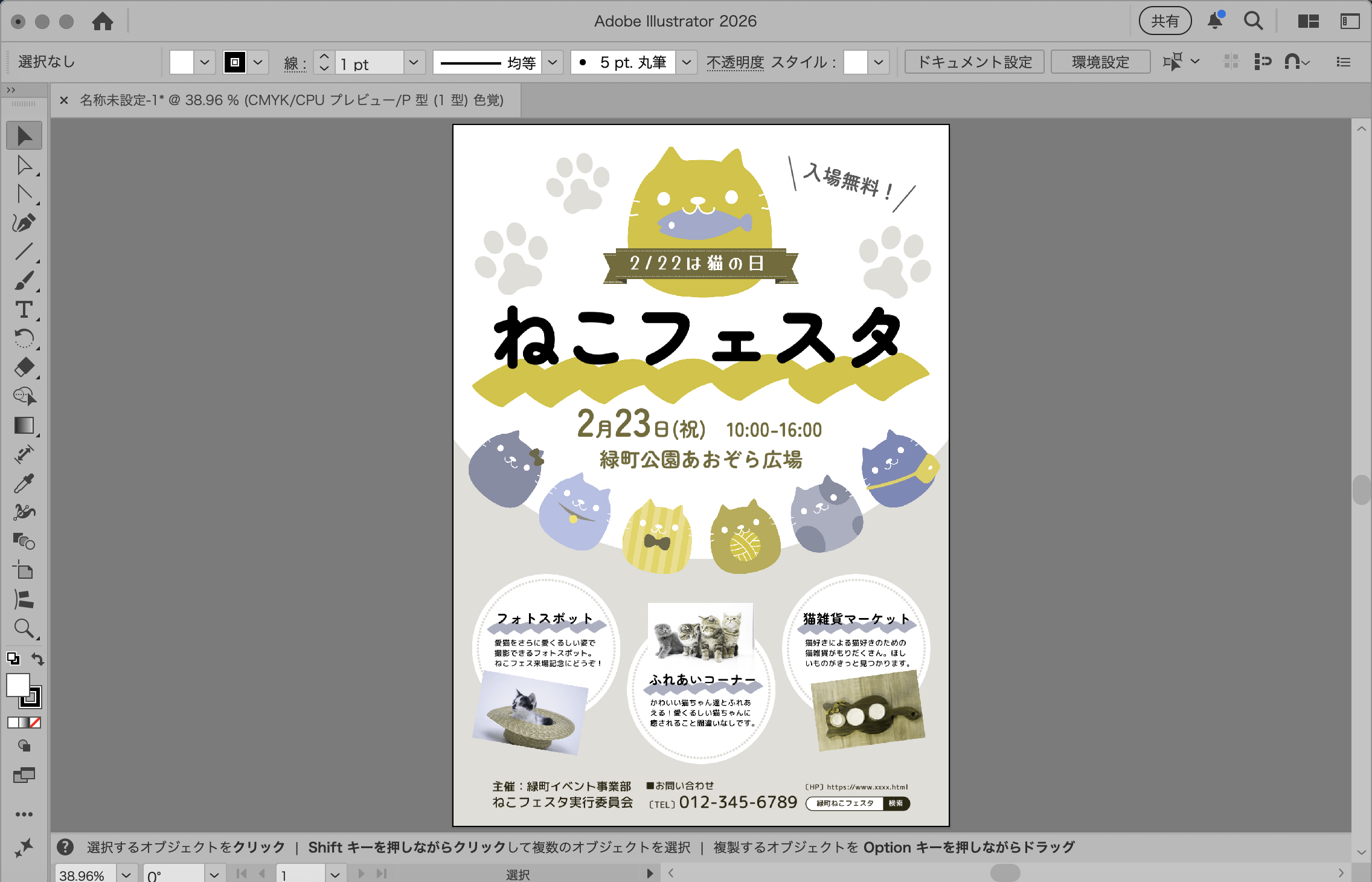The height and width of the screenshot is (882, 1372).
Task: Select the Direct Selection tool
Action: [24, 164]
